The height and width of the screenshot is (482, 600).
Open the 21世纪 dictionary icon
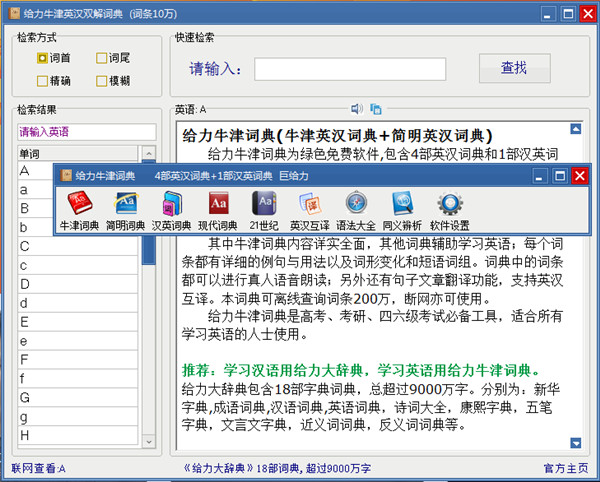click(263, 211)
